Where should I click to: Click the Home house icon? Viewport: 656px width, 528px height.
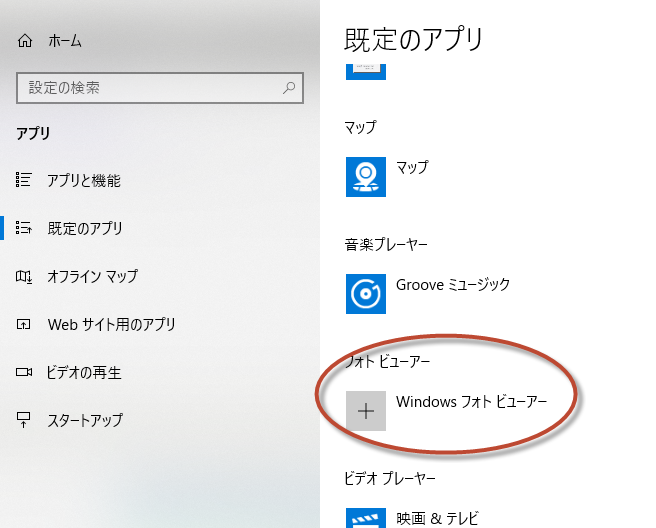25,41
